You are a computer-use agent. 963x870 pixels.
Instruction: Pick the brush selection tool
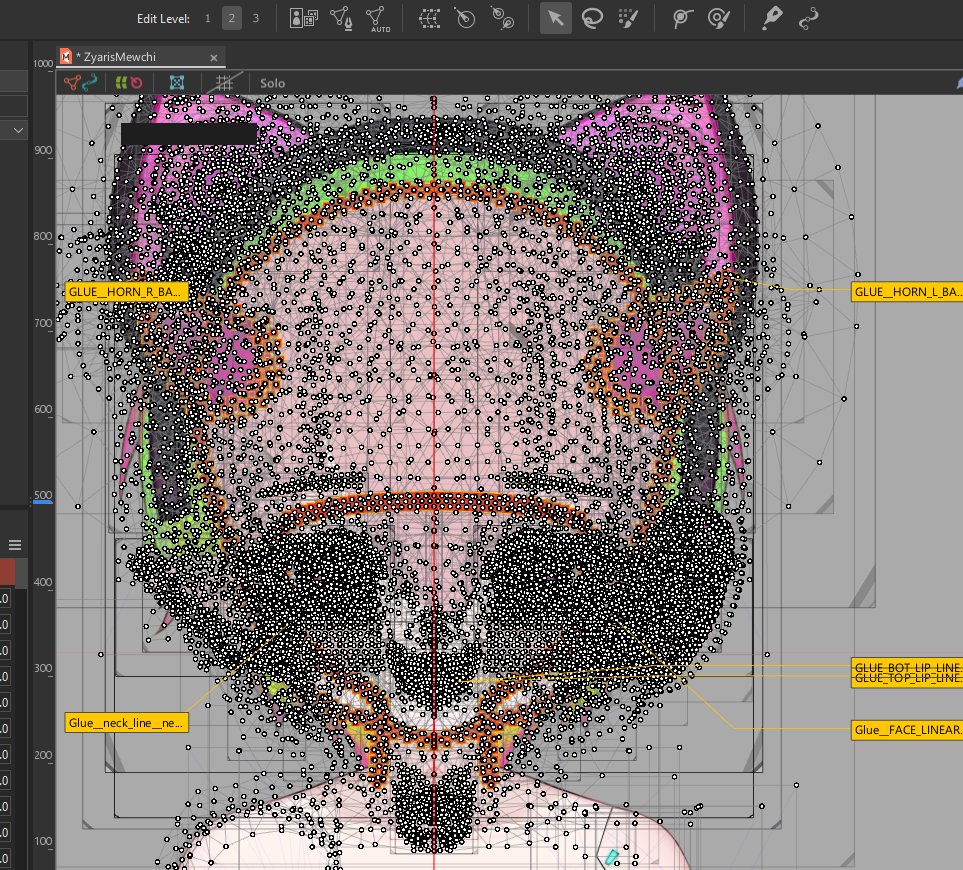(x=628, y=18)
